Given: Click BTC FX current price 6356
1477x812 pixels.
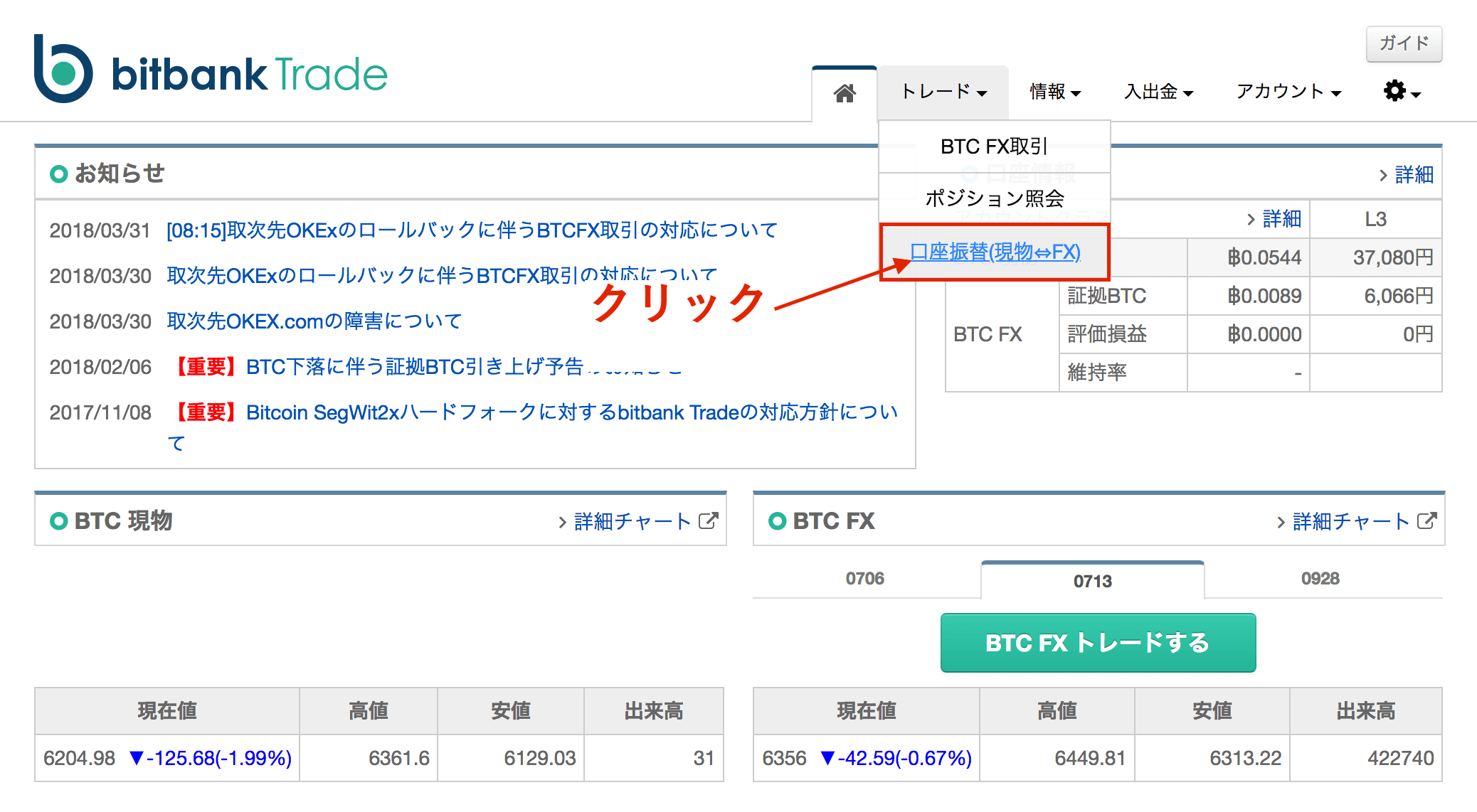Looking at the screenshot, I should 784,759.
